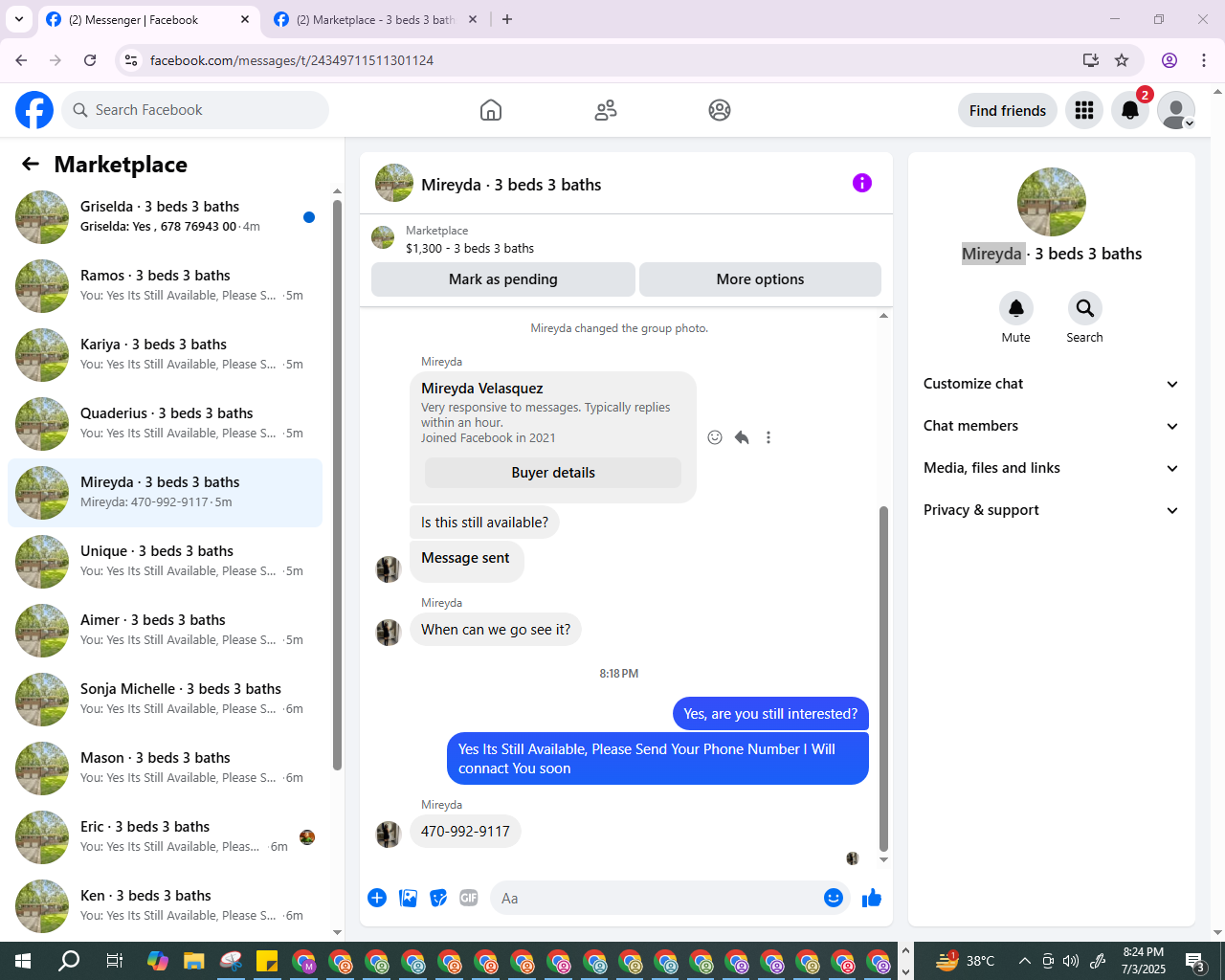Open more actions plus icon in composer
The image size is (1225, 980).
(377, 898)
